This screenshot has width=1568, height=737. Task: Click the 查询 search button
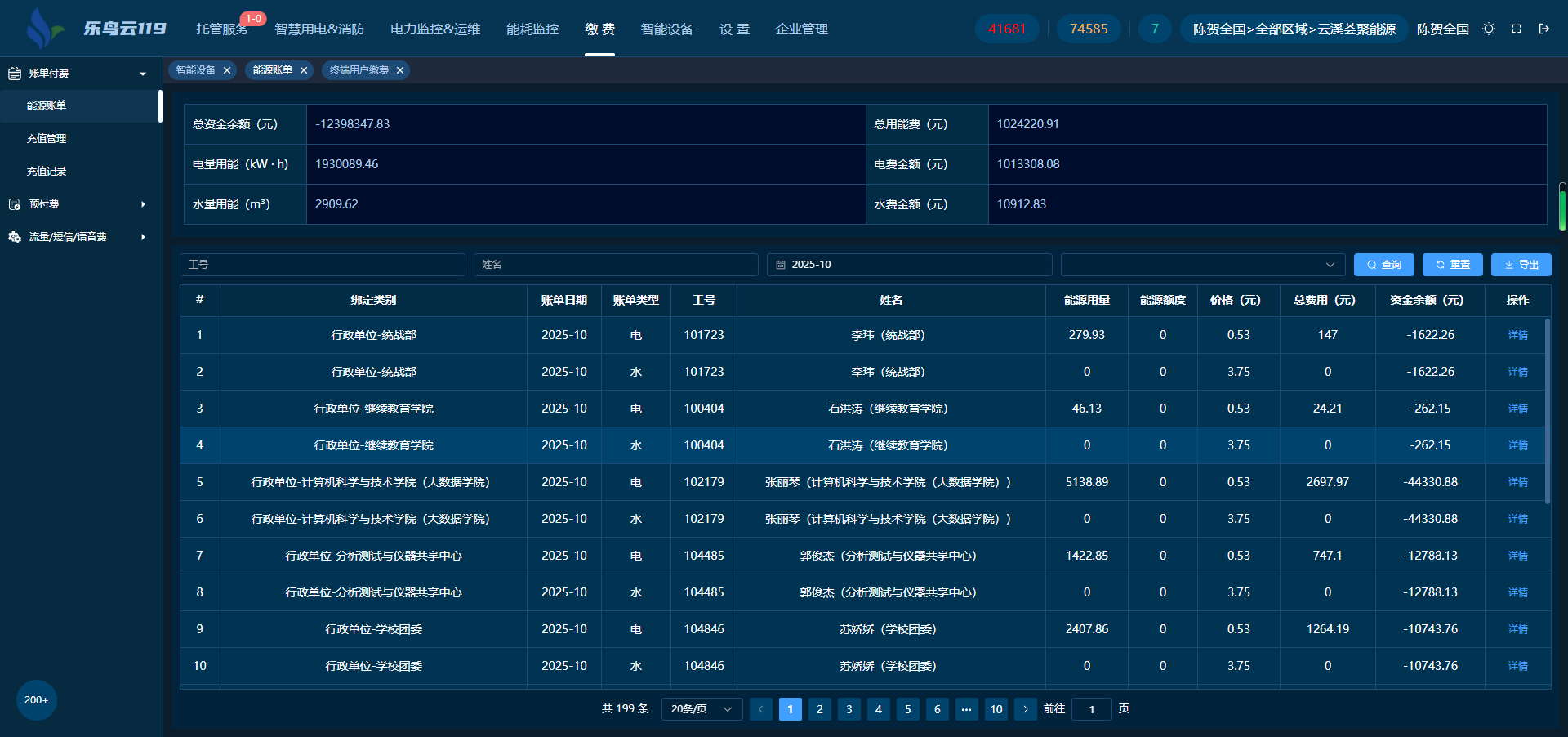pyautogui.click(x=1384, y=265)
